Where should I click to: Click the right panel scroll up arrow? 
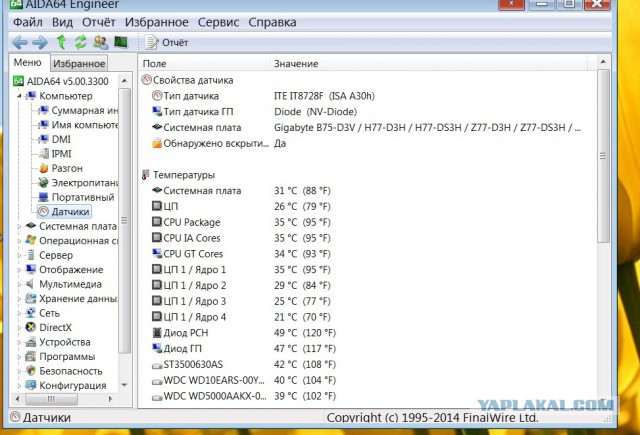[603, 62]
